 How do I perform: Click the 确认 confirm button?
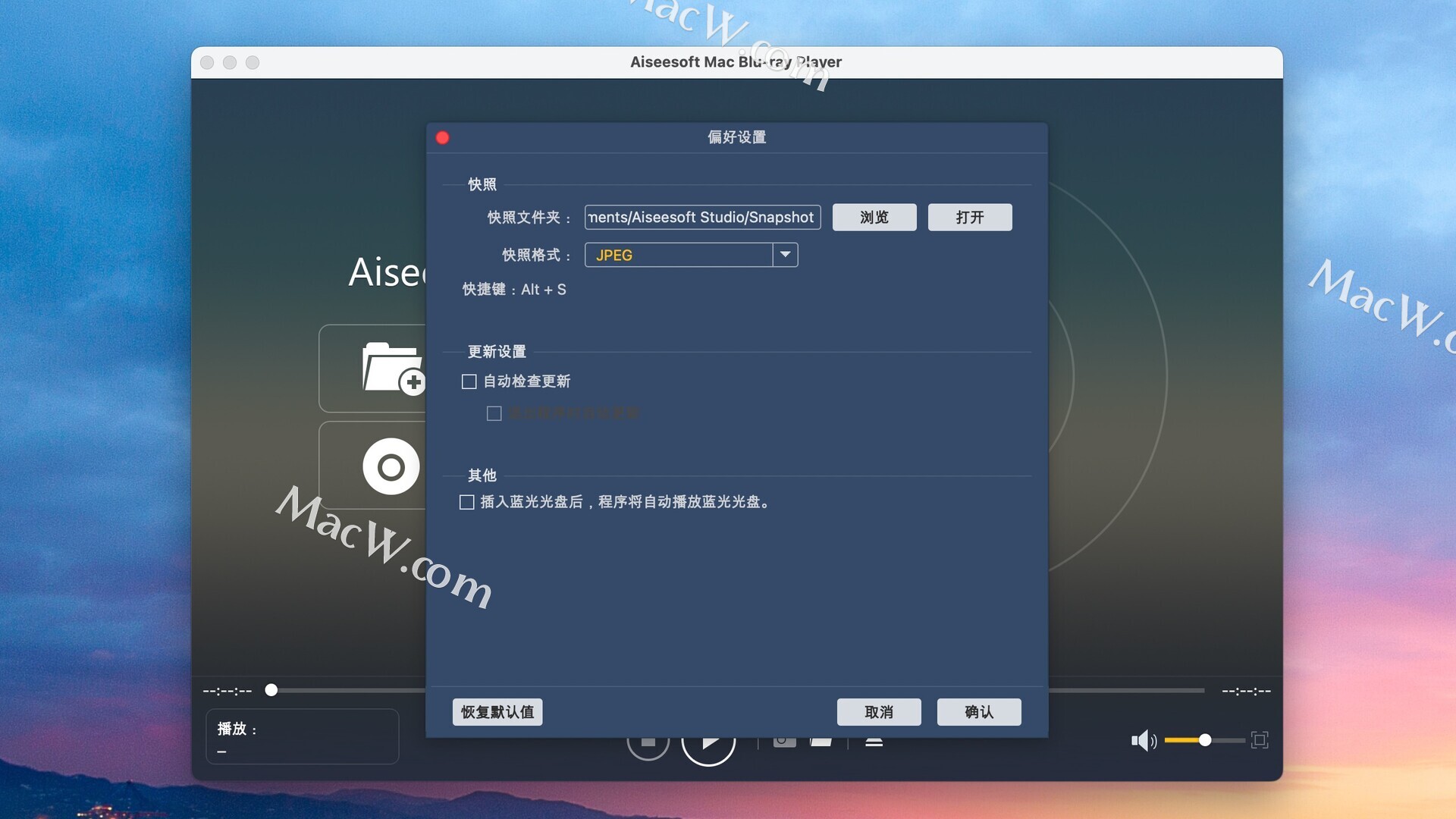979,712
